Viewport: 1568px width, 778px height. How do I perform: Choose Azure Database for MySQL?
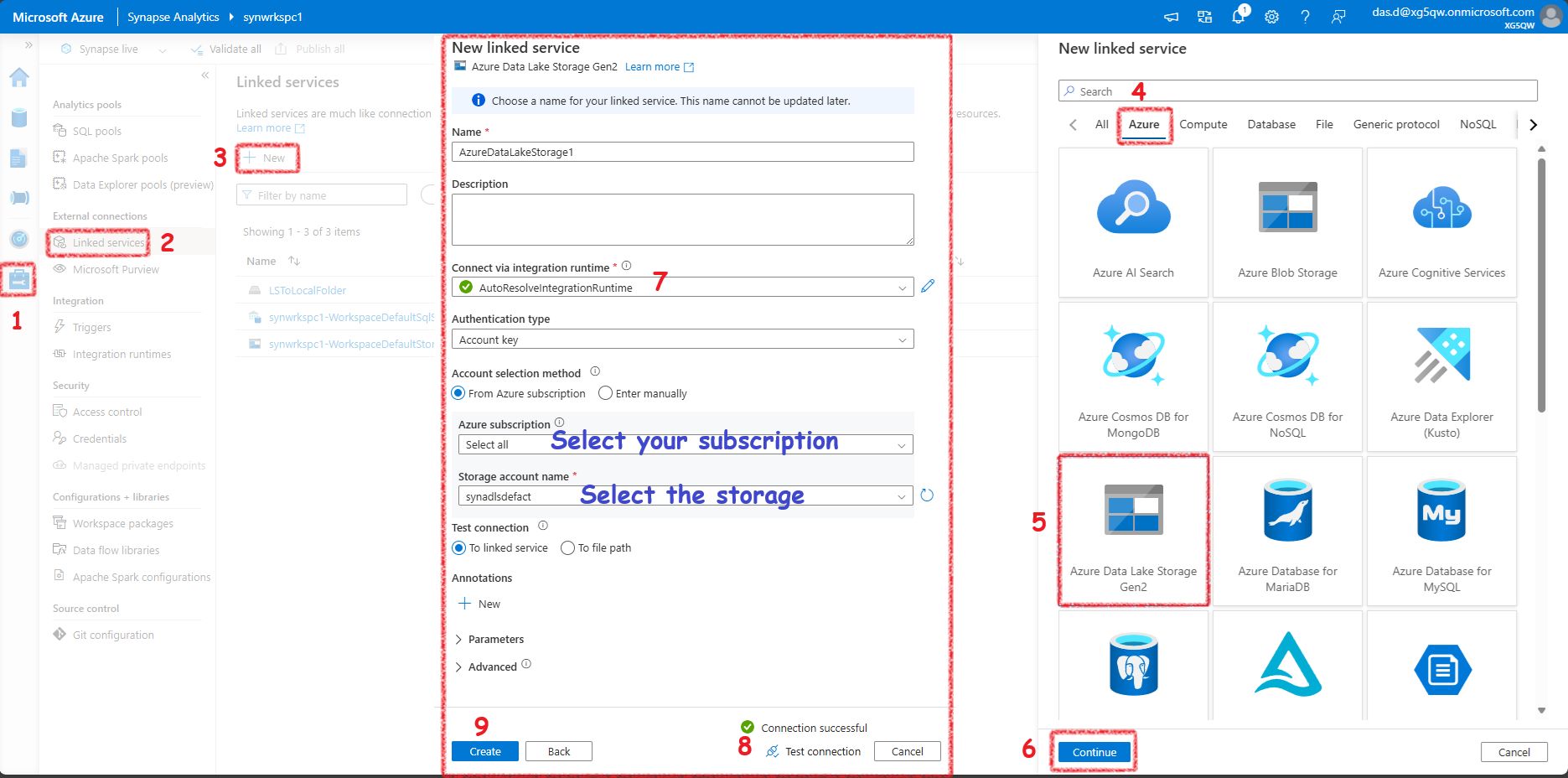coord(1441,531)
